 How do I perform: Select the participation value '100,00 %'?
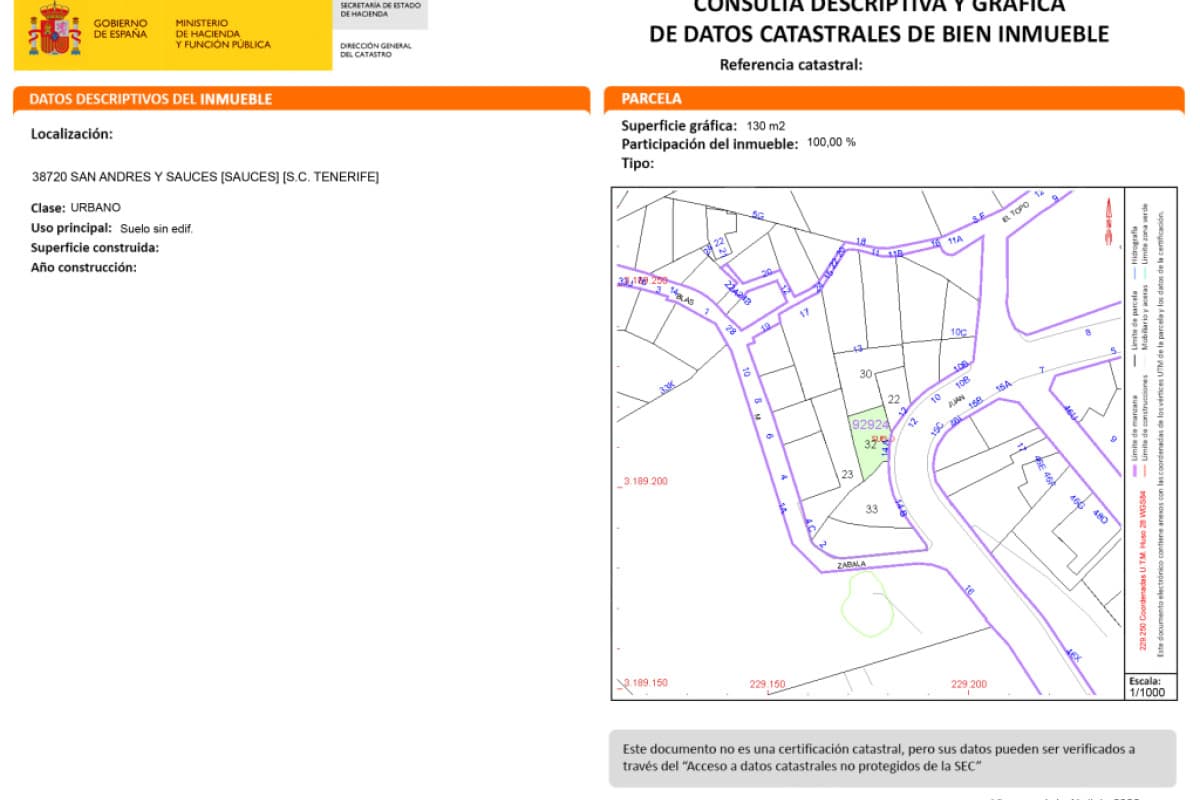[x=831, y=143]
